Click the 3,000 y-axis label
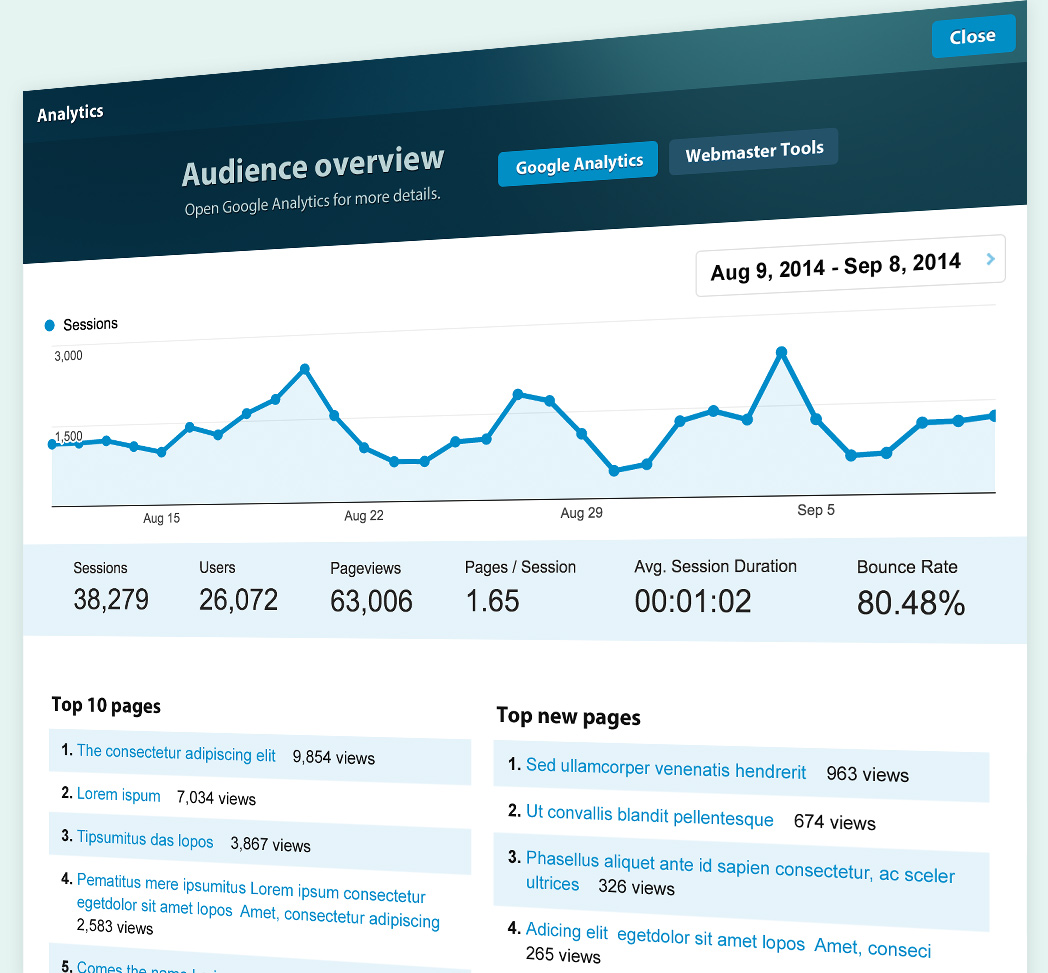Screen dimensions: 1048x973 [x=68, y=356]
